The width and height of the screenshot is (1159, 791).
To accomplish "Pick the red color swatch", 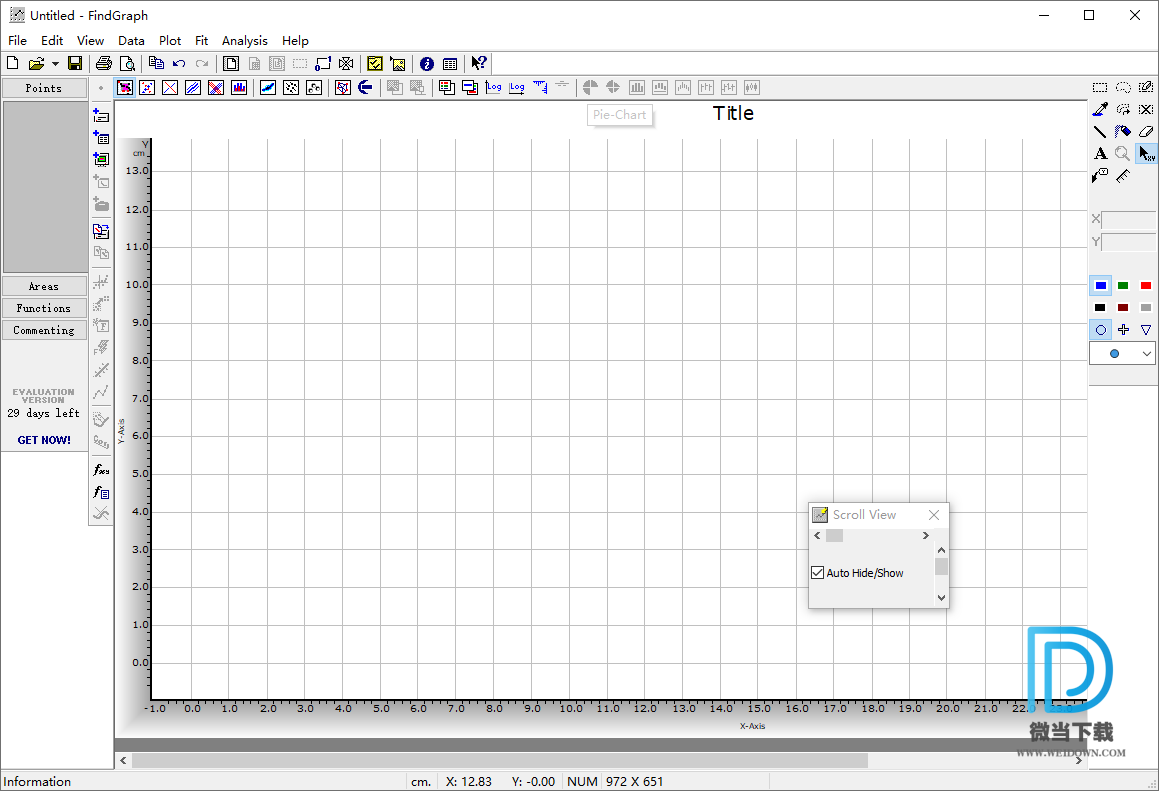I will tap(1146, 285).
